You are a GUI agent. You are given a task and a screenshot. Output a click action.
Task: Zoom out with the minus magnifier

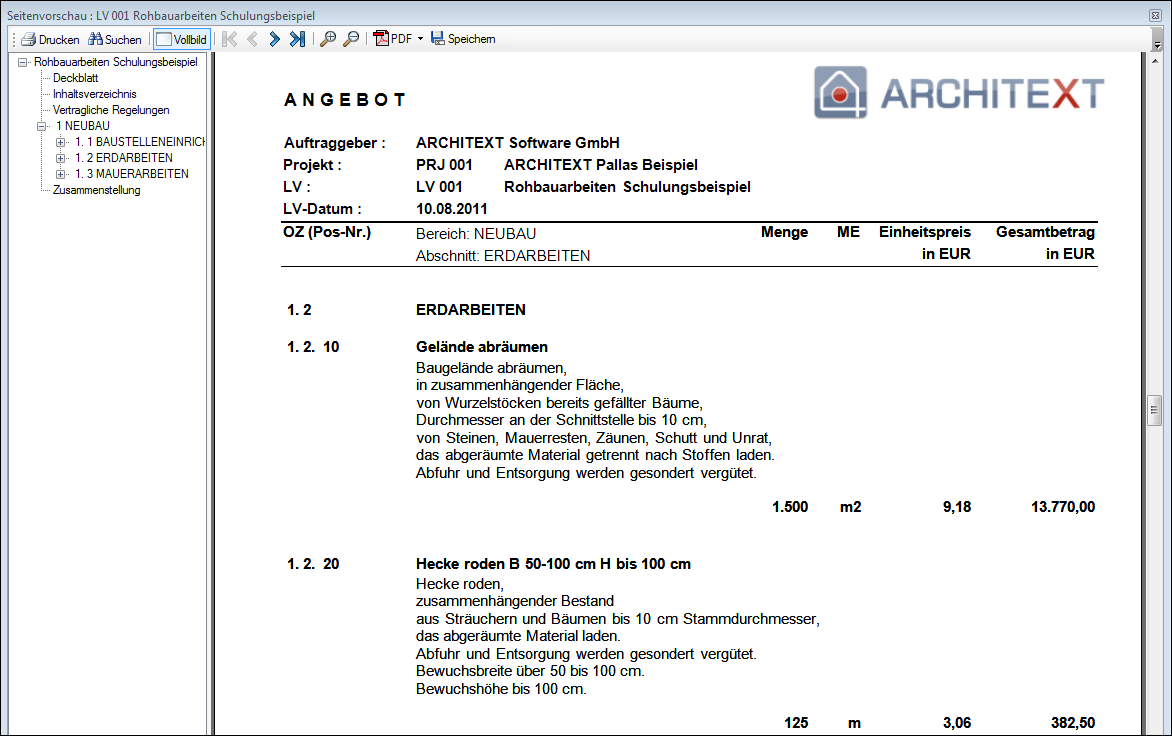[351, 39]
